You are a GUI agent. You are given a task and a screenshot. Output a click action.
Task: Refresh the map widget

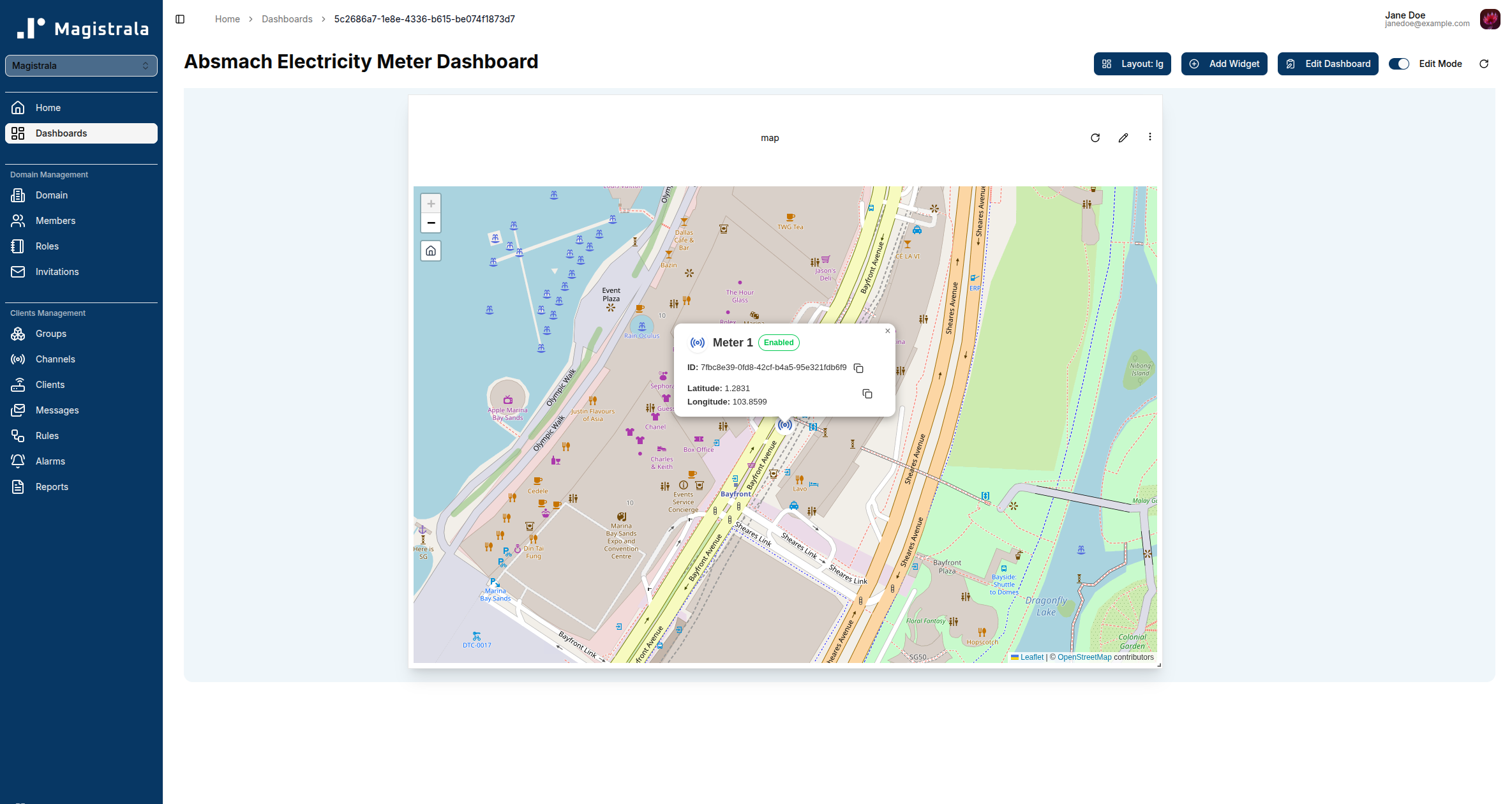tap(1095, 138)
